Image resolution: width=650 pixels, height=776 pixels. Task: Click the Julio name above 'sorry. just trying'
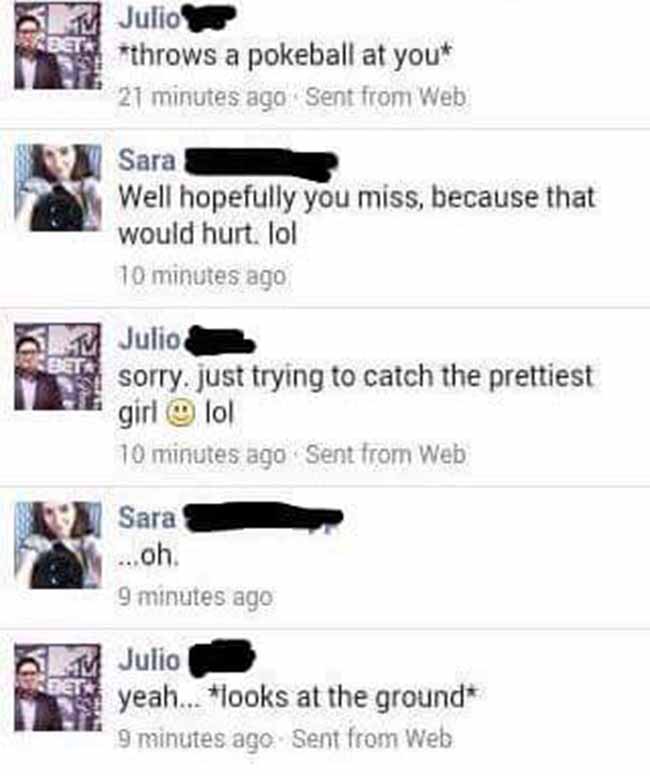coord(150,340)
